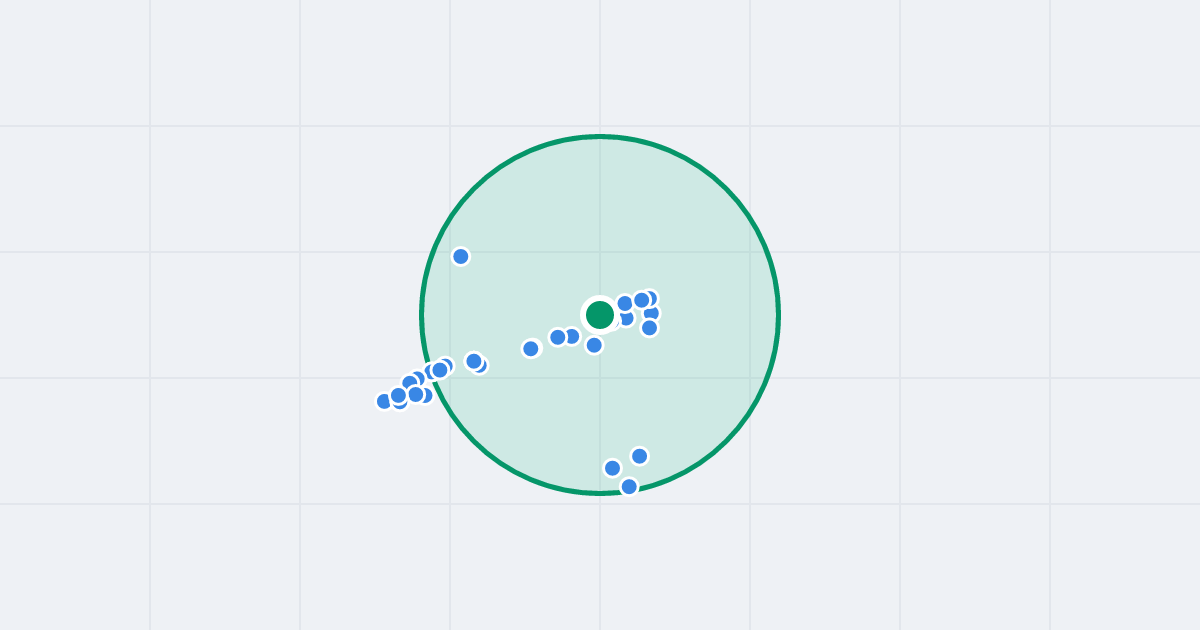This screenshot has height=630, width=1200.
Task: Choose the highest of the three blue dots near the circle's bottom
Action: tap(640, 456)
